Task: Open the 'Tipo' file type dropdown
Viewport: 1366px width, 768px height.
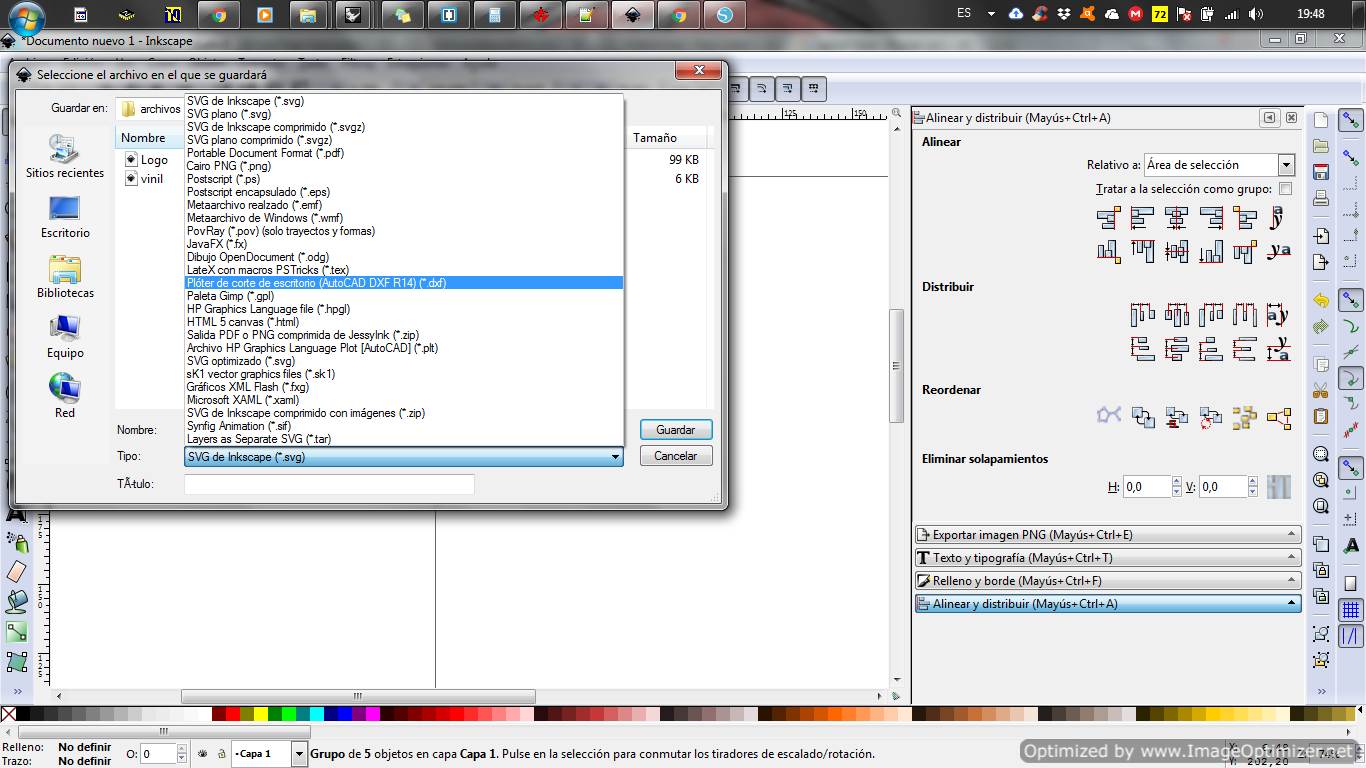Action: coord(404,457)
